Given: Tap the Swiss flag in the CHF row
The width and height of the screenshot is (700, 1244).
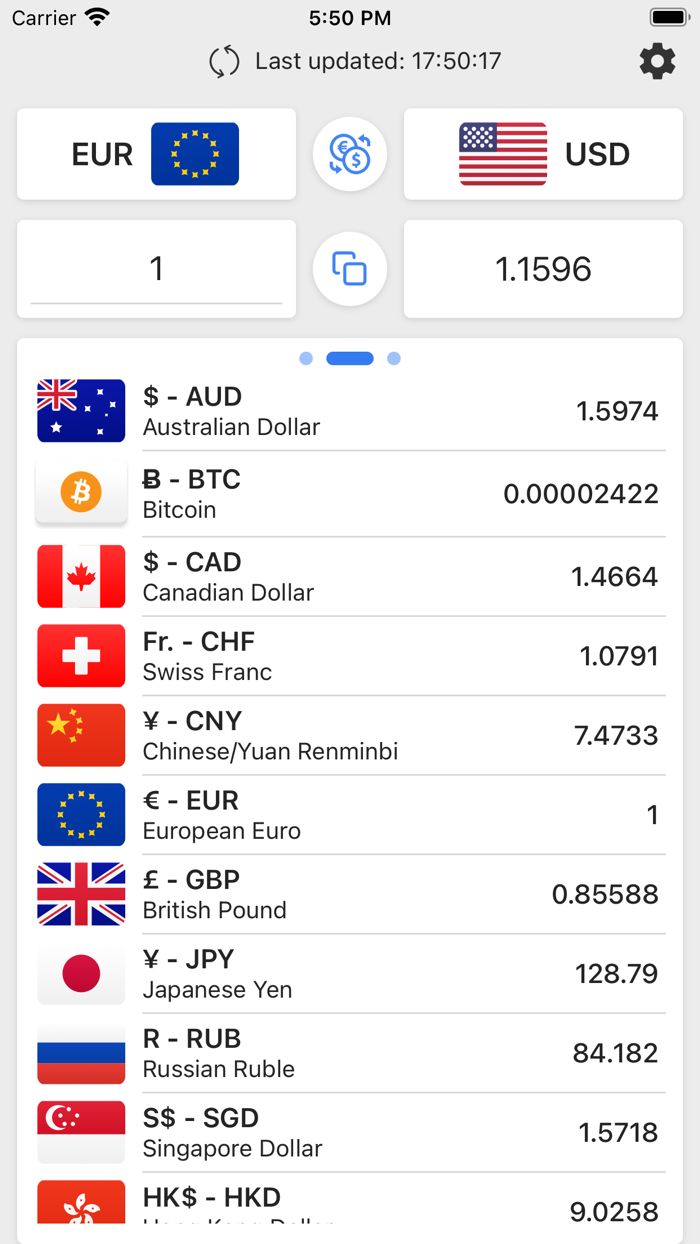Looking at the screenshot, I should (x=80, y=656).
